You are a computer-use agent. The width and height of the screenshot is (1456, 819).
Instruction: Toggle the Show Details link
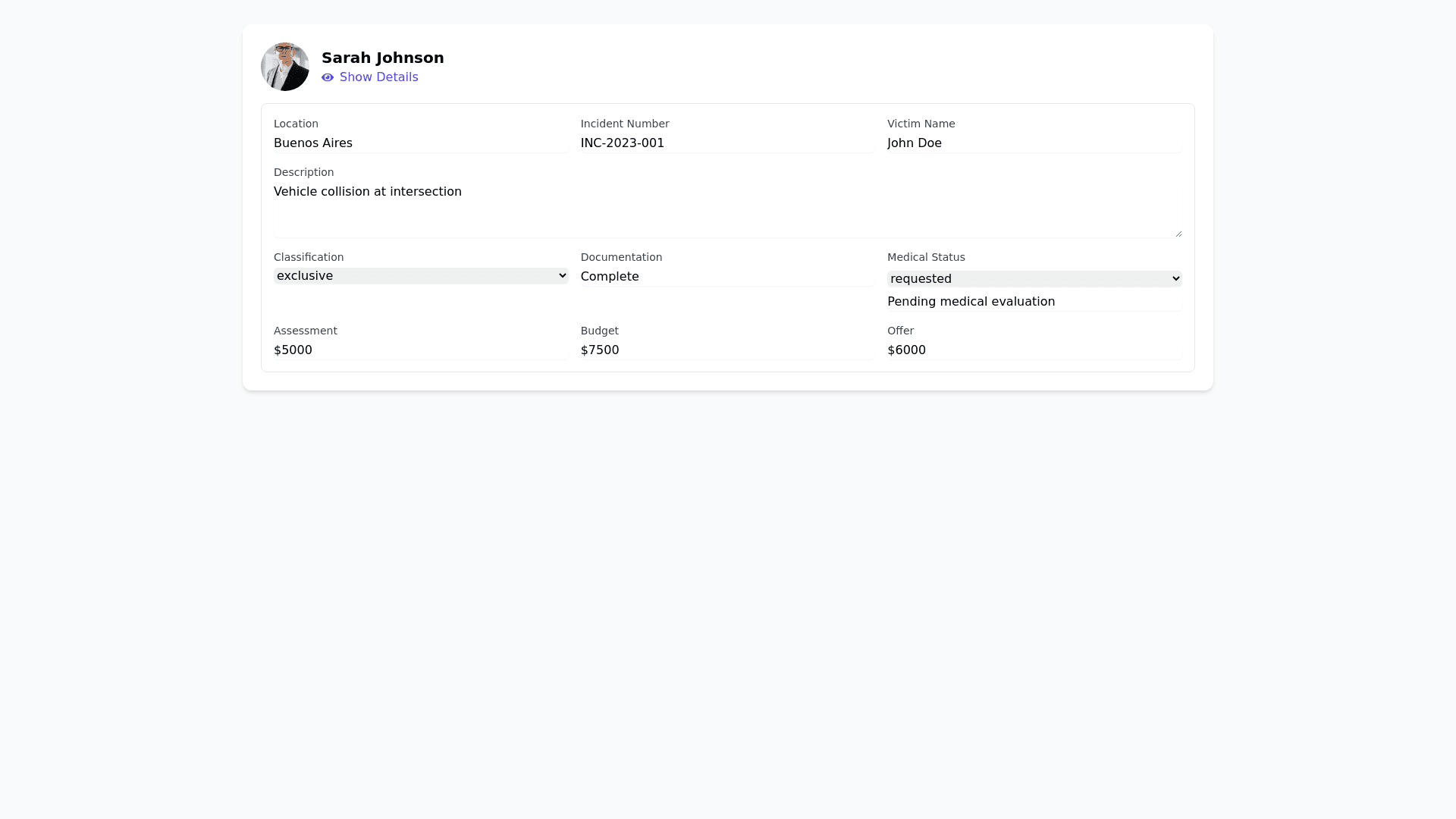click(x=378, y=77)
